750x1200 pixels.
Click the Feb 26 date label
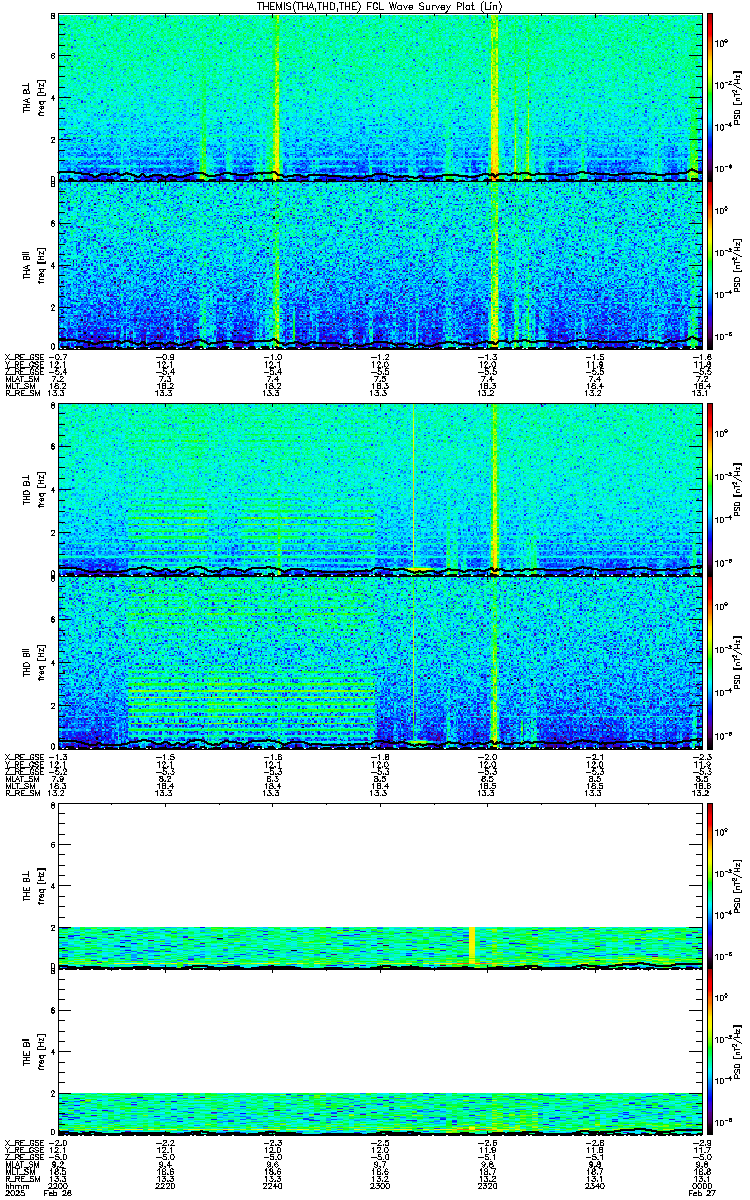(x=60, y=1194)
